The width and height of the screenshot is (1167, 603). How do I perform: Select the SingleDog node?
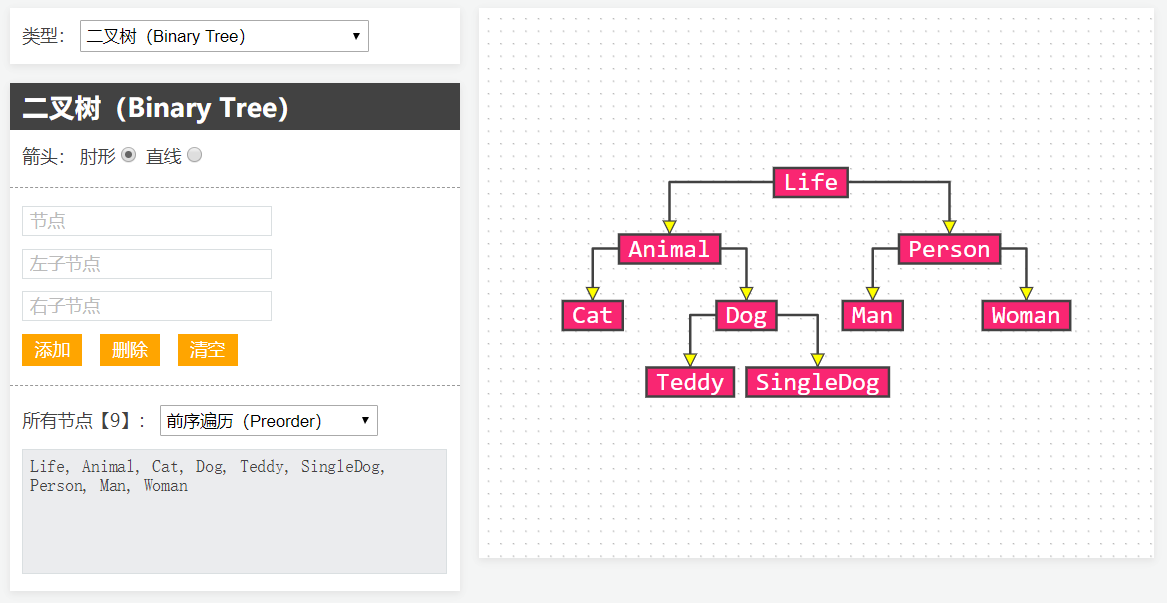click(817, 382)
